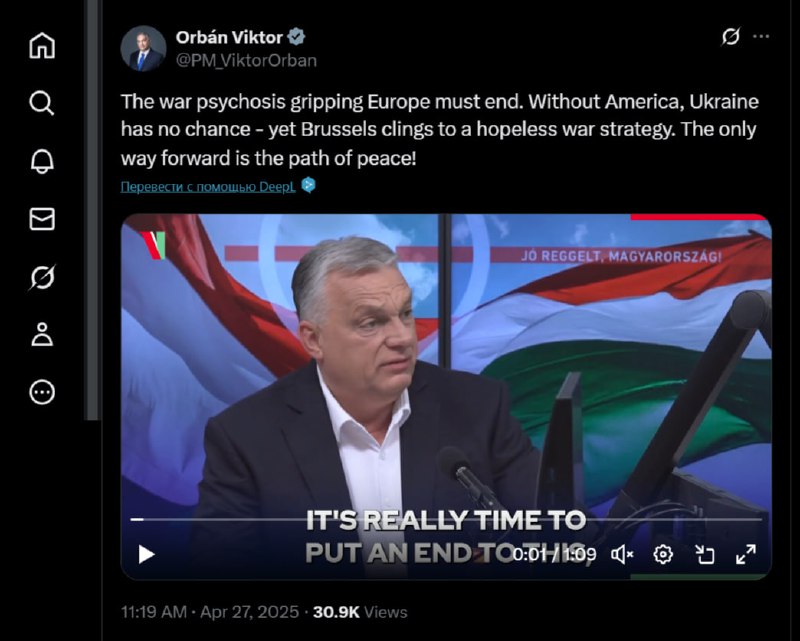Screen dimensions: 800x641
Task: Click the DeepL translate link
Action: click(x=208, y=187)
